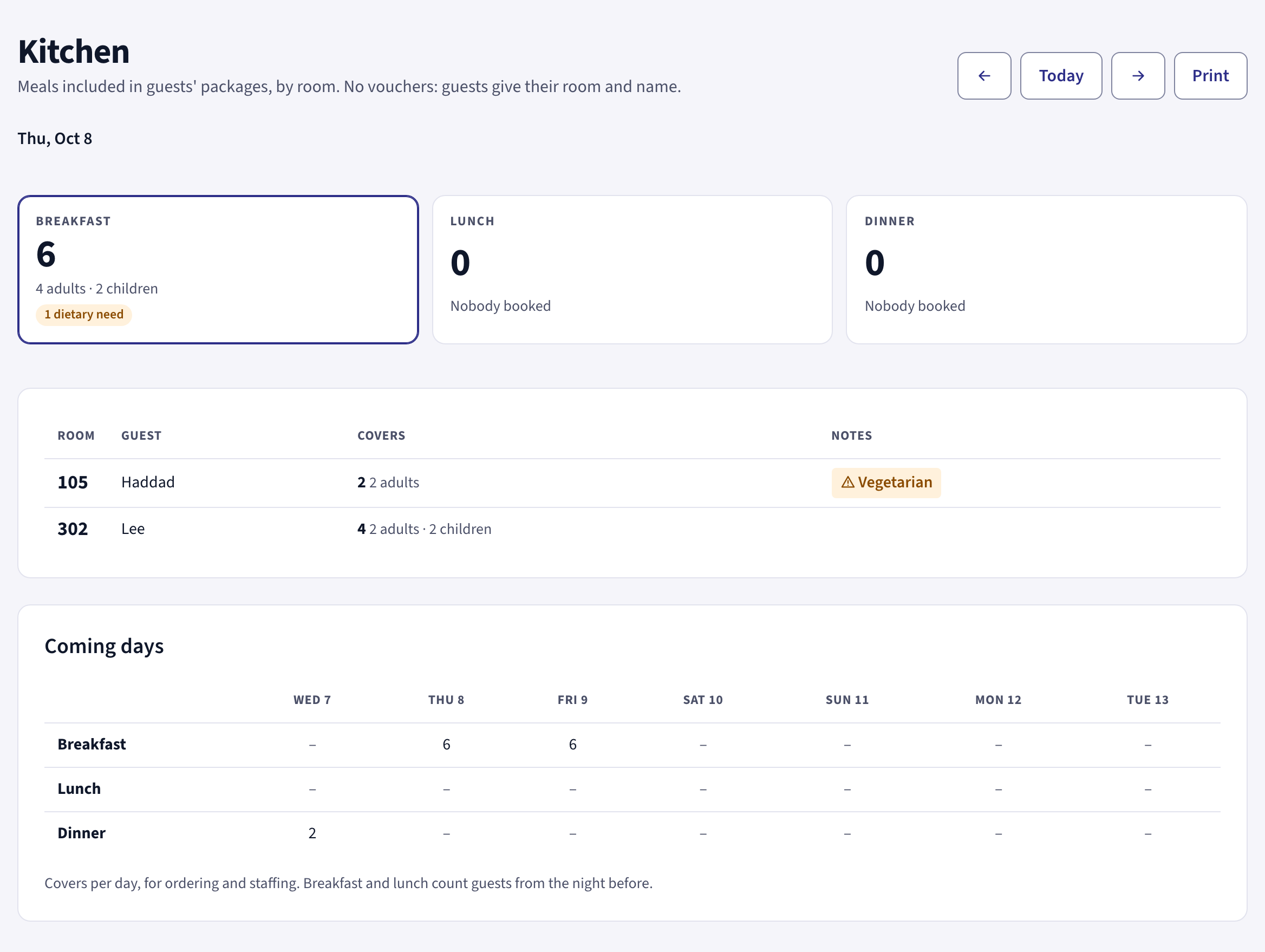Select the SAT 10 column header
Viewport: 1265px width, 952px height.
pyautogui.click(x=703, y=700)
